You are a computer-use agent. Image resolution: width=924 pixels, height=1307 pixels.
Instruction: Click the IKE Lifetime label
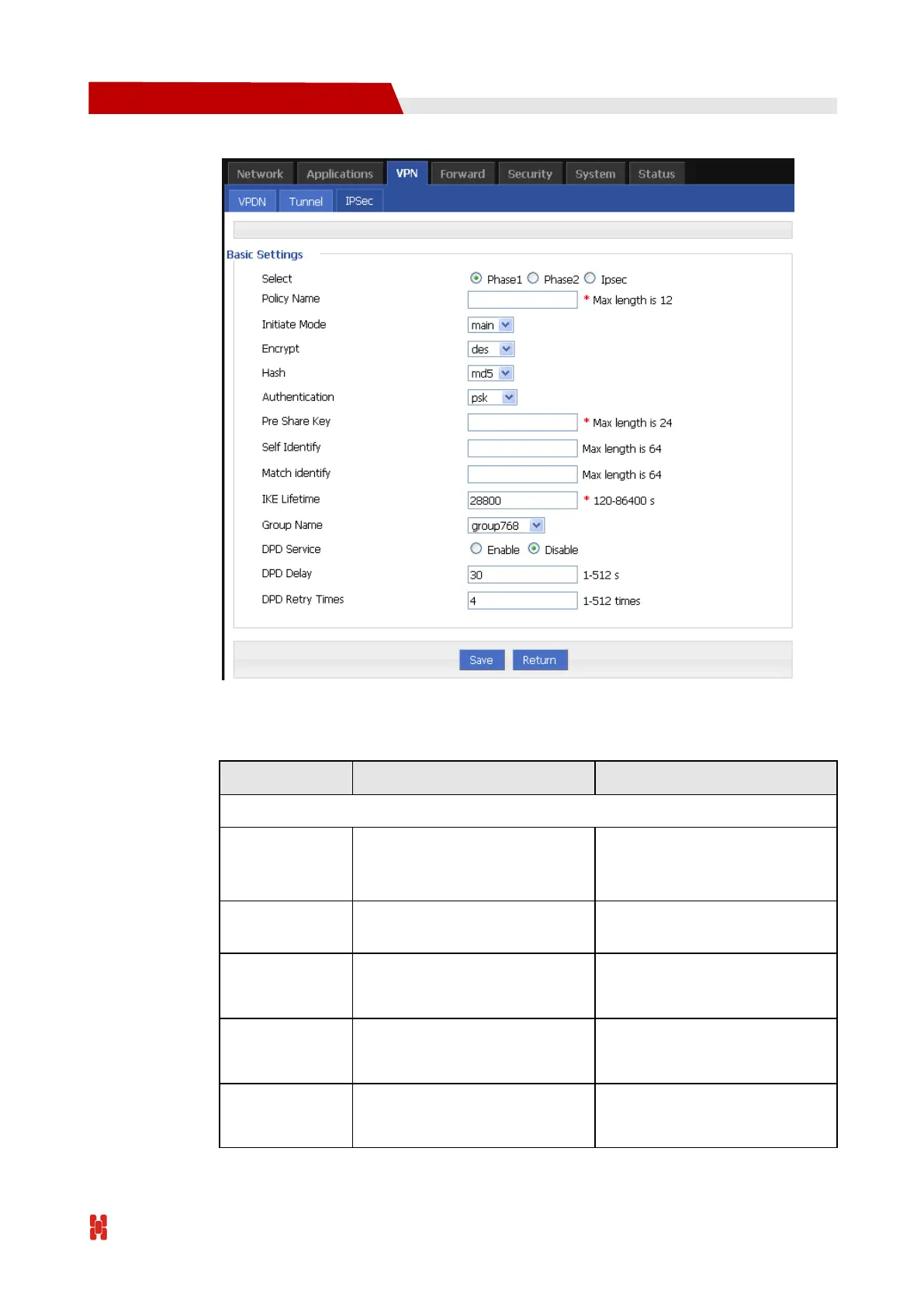click(x=291, y=500)
